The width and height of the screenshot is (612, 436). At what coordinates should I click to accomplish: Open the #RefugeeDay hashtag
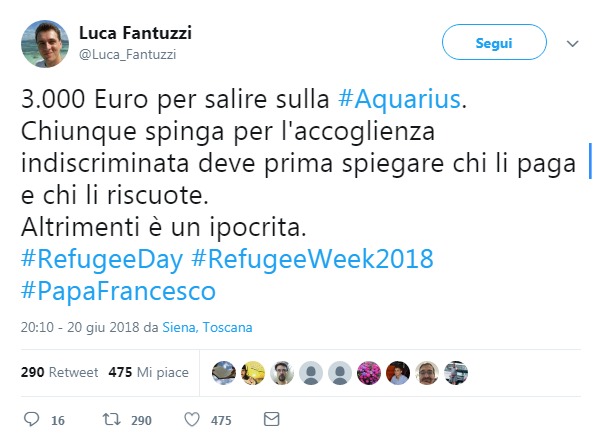coord(102,259)
